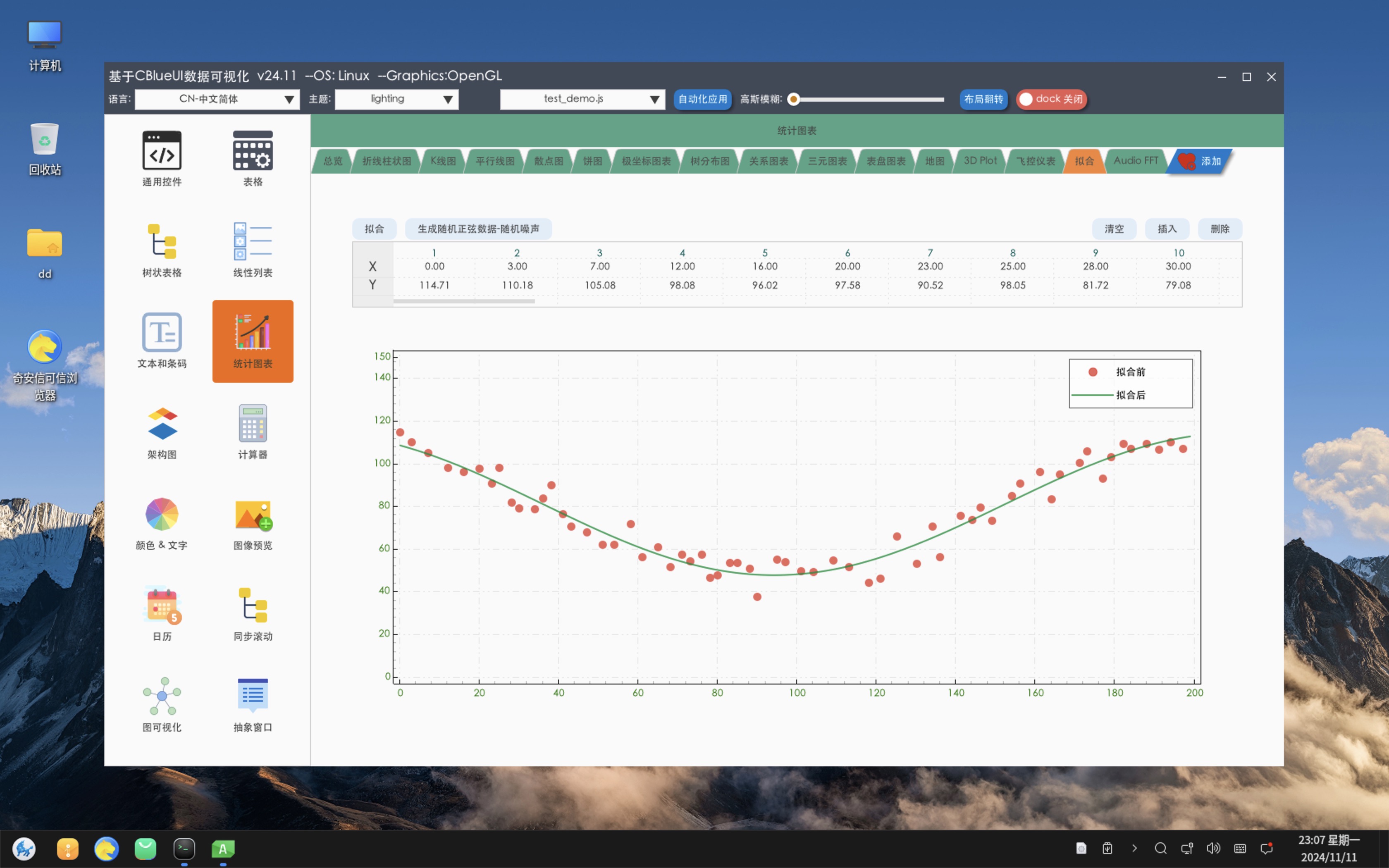The height and width of the screenshot is (868, 1389).
Task: Toggle the dock 关闭 switch
Action: pos(1051,99)
